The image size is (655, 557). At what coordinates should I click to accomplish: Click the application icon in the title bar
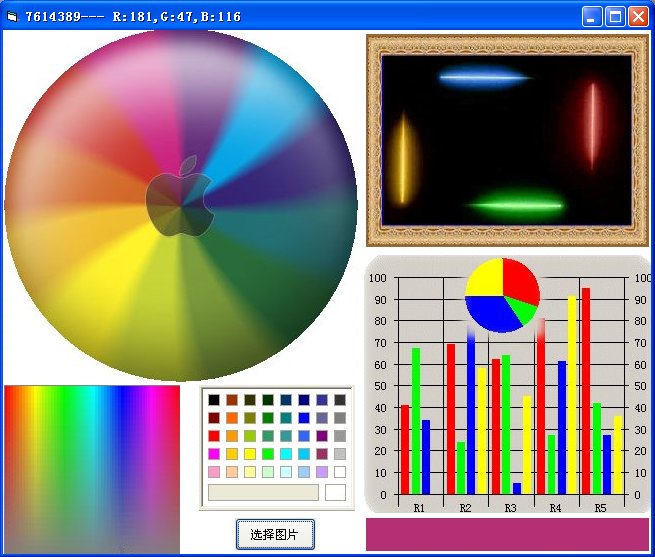[12, 17]
